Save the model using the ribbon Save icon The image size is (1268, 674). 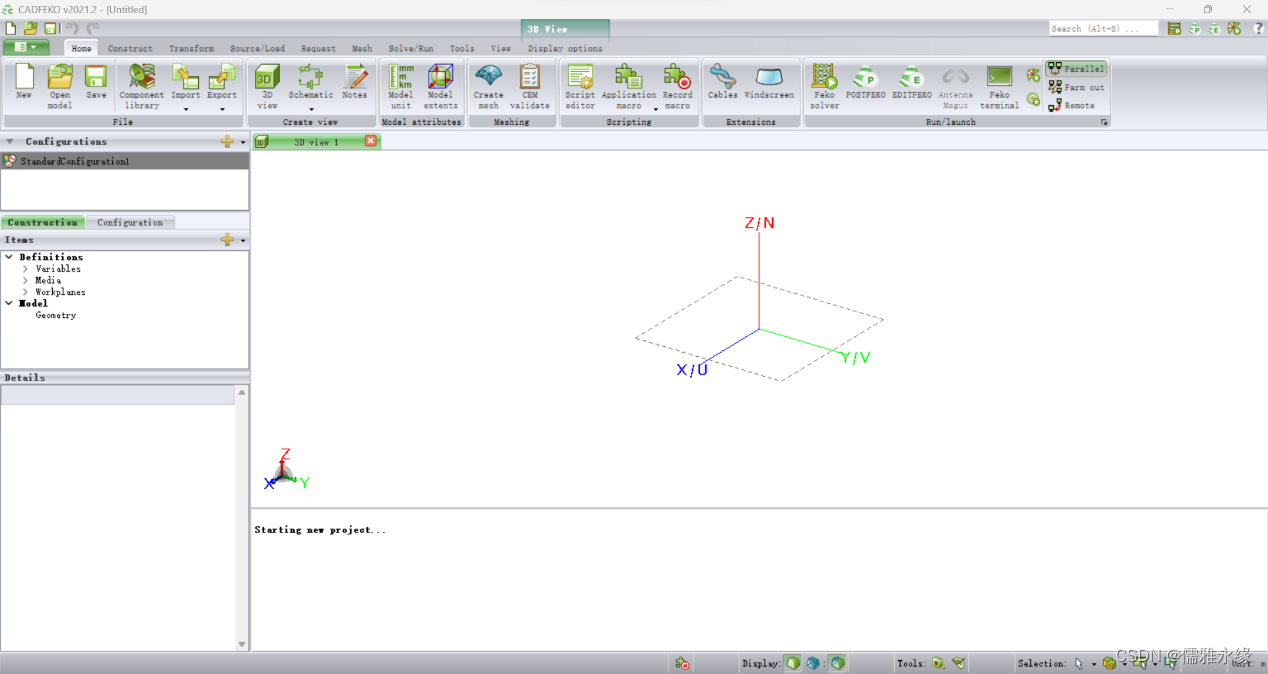96,83
